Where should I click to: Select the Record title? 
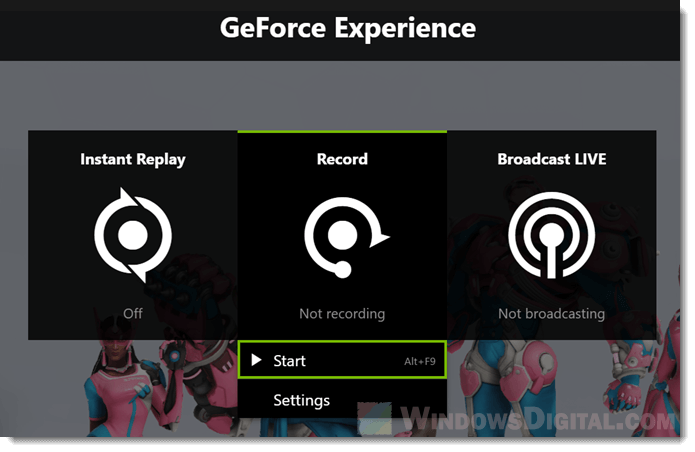(342, 159)
